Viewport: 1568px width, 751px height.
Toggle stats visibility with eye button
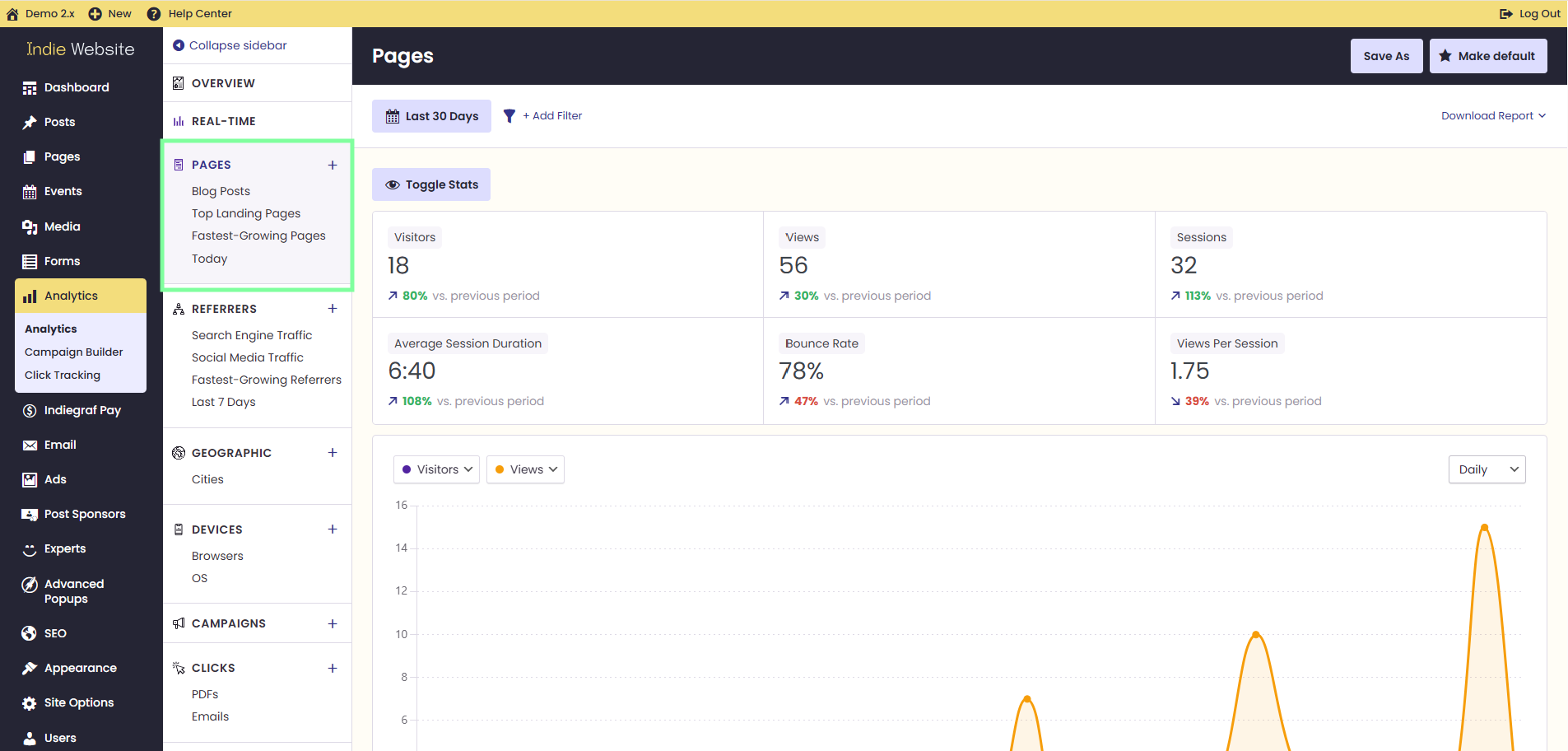tap(431, 184)
